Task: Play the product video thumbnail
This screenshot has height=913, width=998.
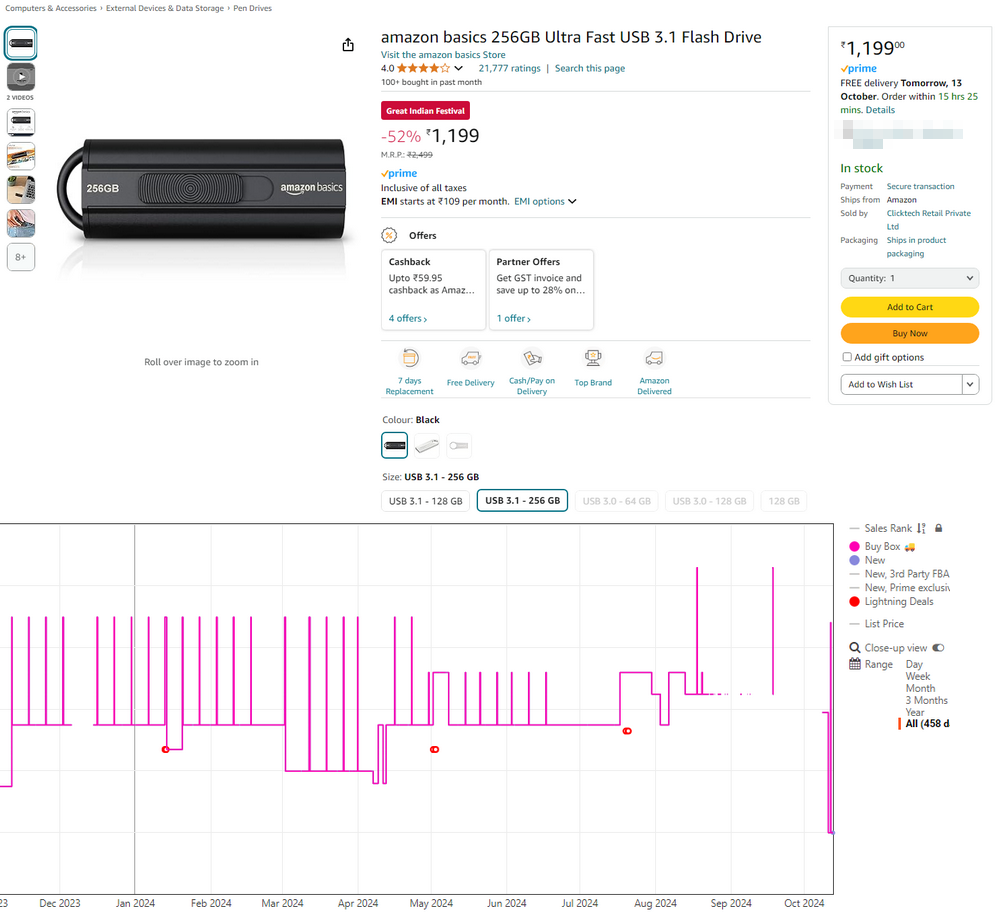Action: (21, 77)
